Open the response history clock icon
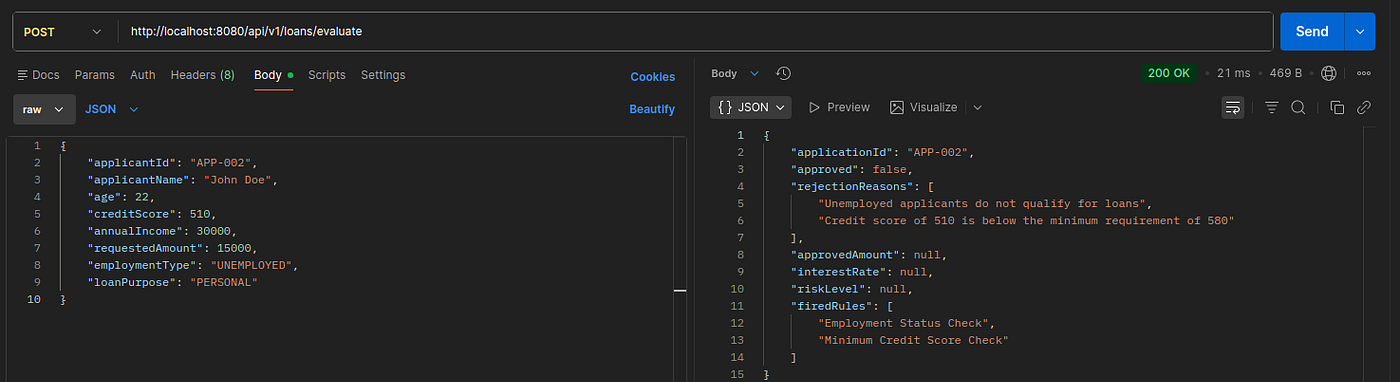Image resolution: width=1400 pixels, height=382 pixels. click(x=783, y=73)
